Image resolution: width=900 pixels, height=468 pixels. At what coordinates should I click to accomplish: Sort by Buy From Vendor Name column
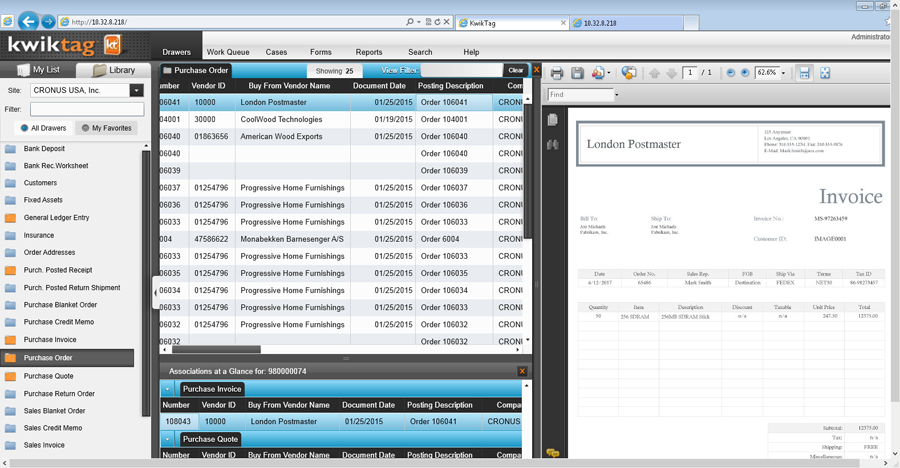289,86
